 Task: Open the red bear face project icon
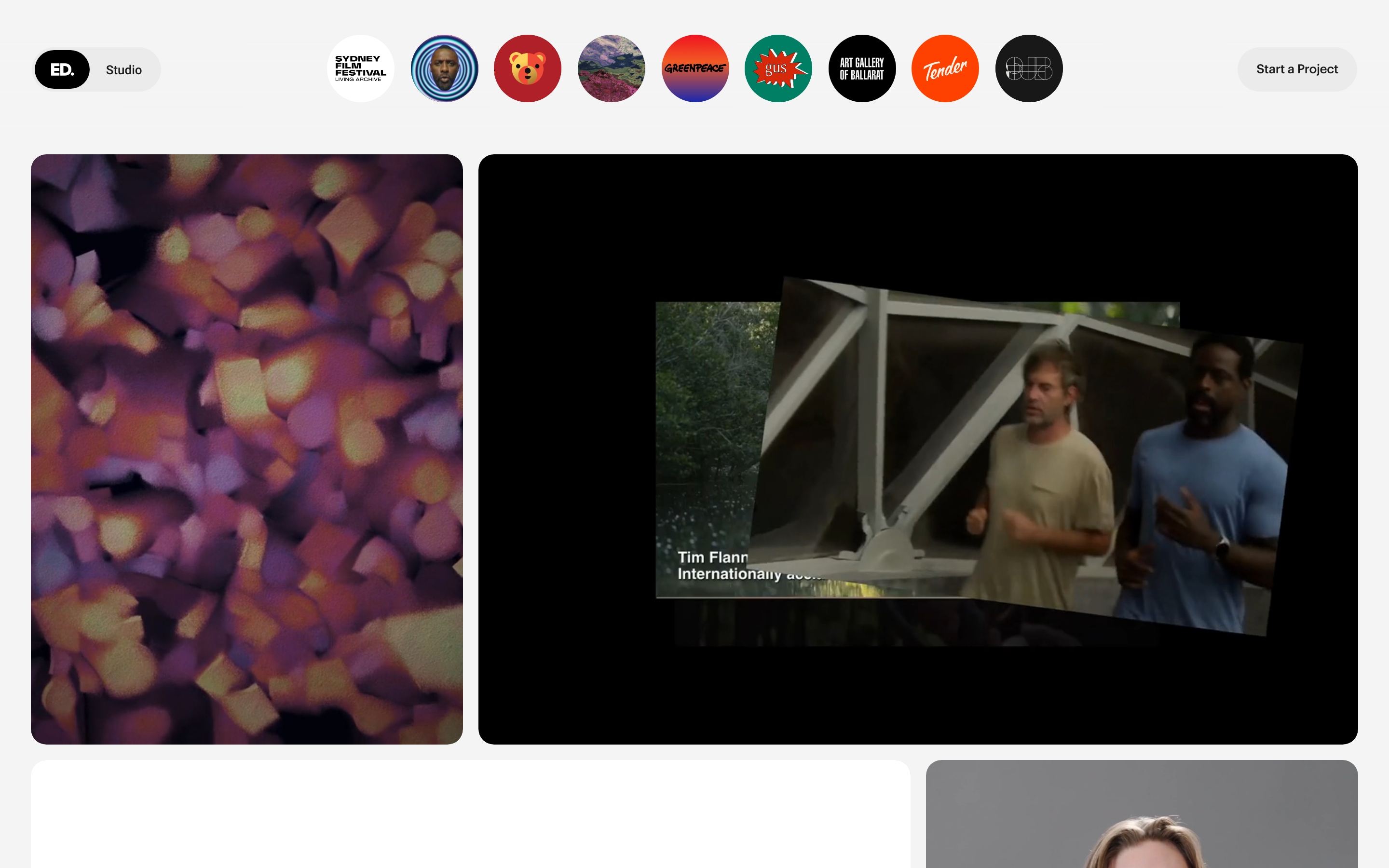(528, 68)
